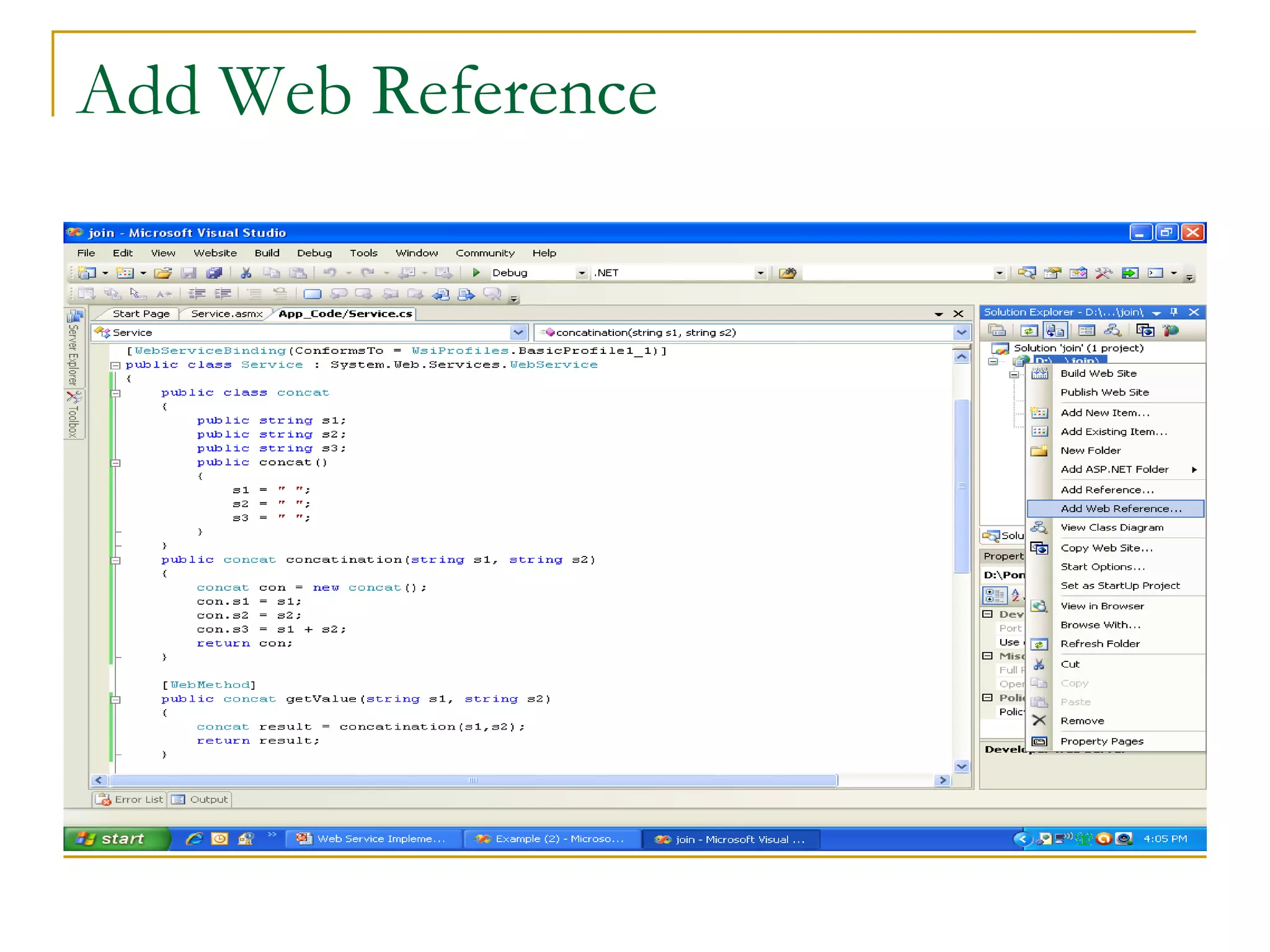Viewport: 1270px width, 952px height.
Task: Open the Windows Start button
Action: (x=116, y=839)
